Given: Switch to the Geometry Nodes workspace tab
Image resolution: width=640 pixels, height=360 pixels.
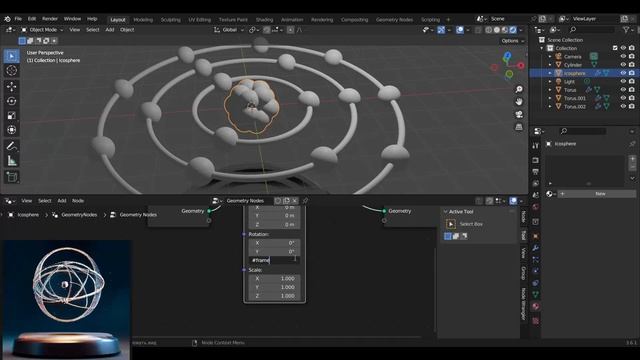Looking at the screenshot, I should click(394, 20).
